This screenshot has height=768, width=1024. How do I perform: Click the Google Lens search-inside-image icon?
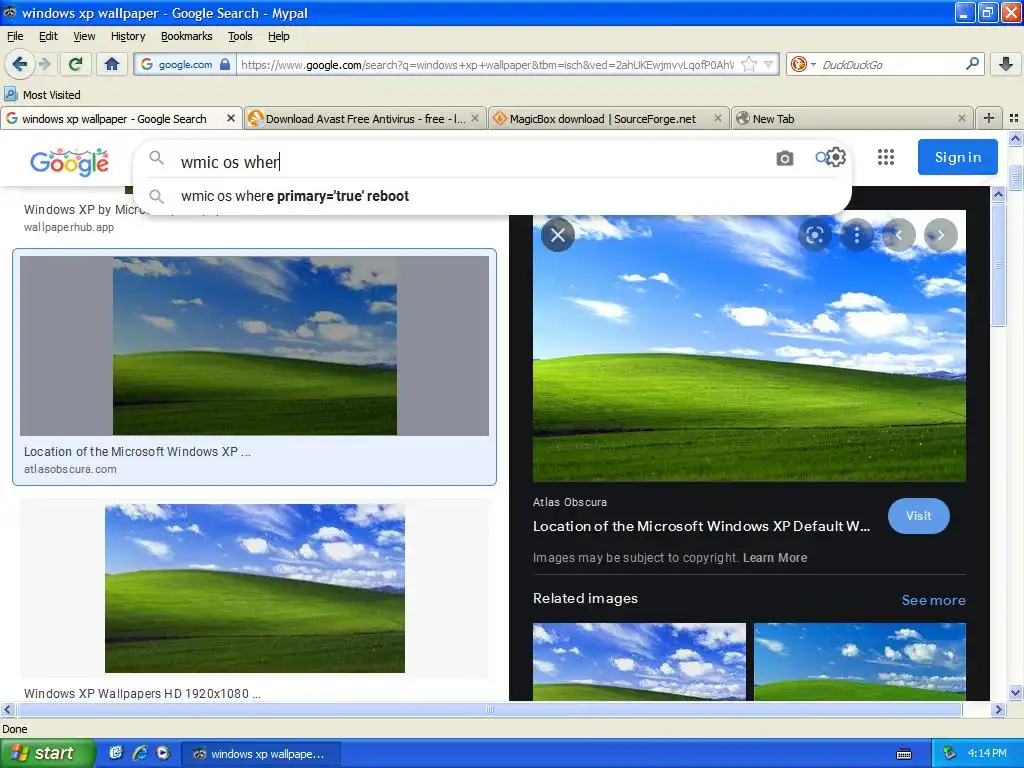click(814, 235)
